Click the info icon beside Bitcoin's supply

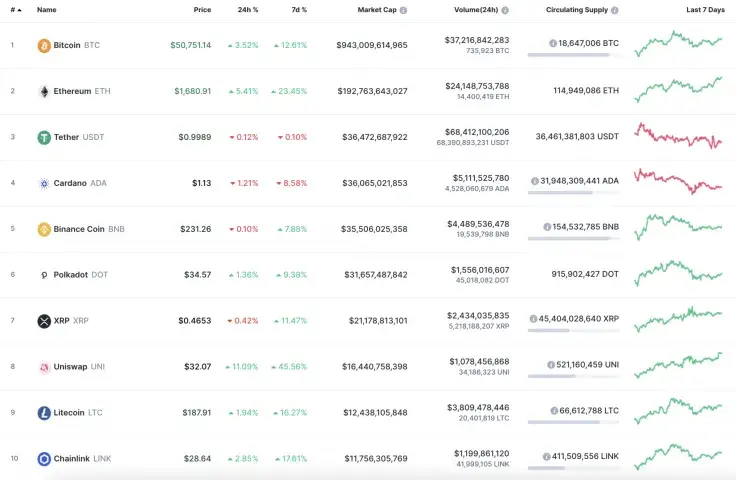pyautogui.click(x=553, y=44)
